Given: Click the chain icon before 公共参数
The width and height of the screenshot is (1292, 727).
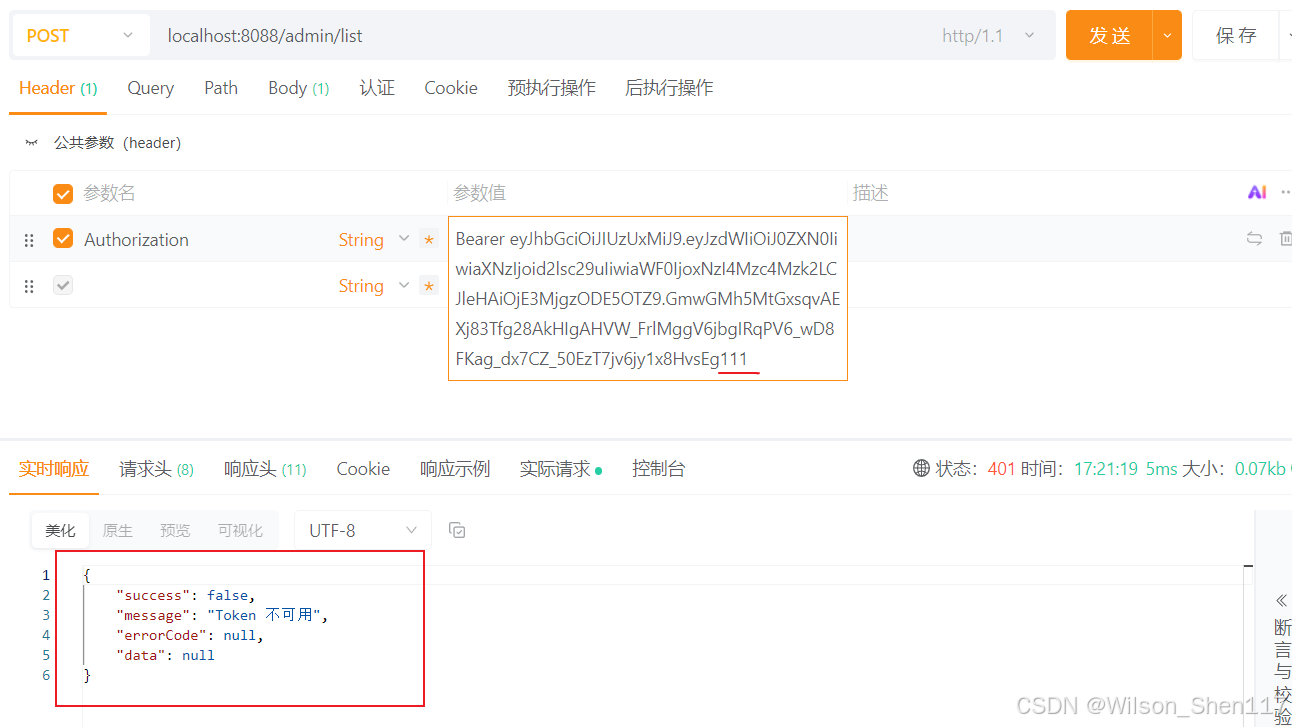Looking at the screenshot, I should [31, 142].
